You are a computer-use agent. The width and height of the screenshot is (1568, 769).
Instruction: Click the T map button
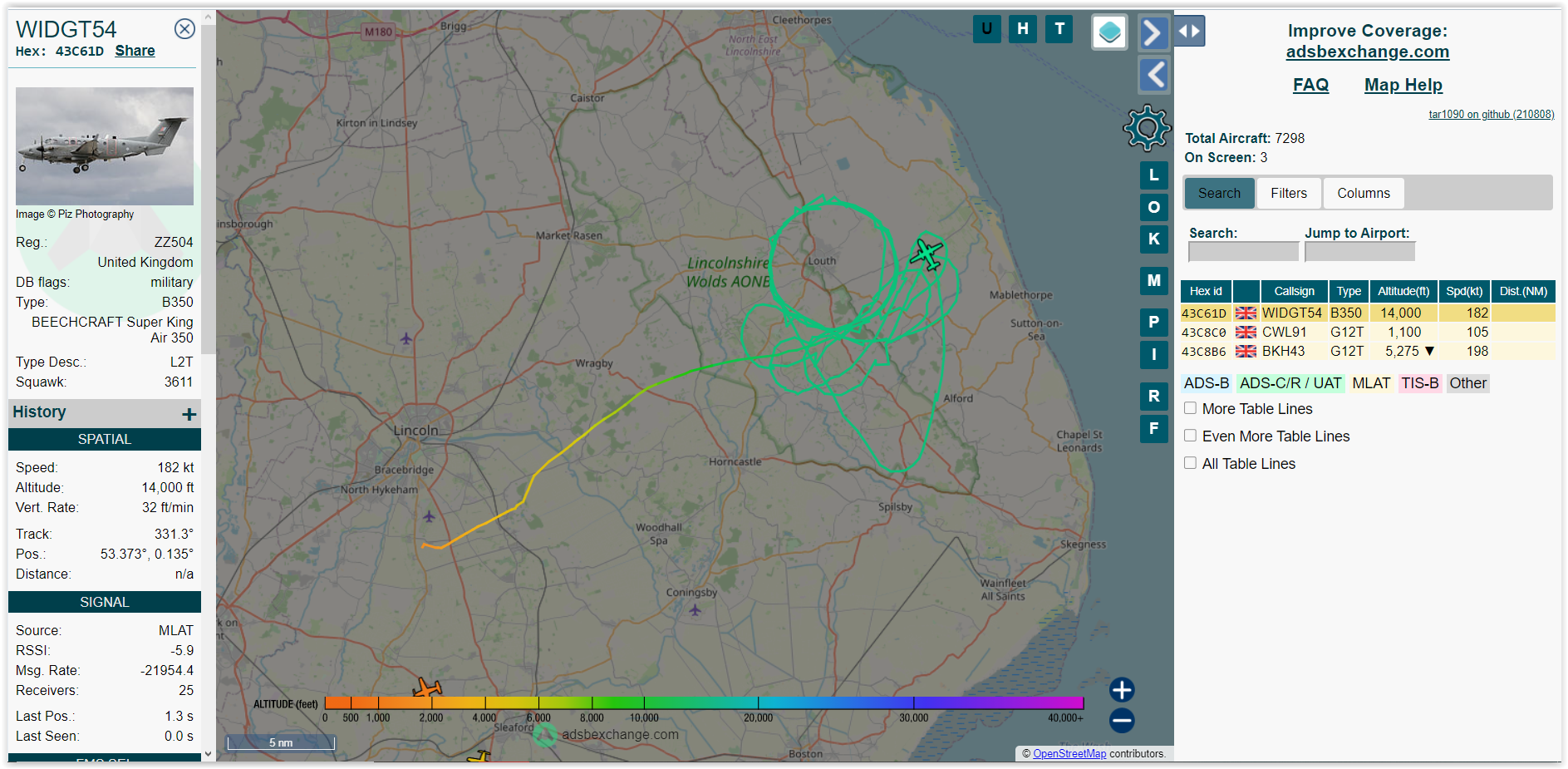point(1059,29)
